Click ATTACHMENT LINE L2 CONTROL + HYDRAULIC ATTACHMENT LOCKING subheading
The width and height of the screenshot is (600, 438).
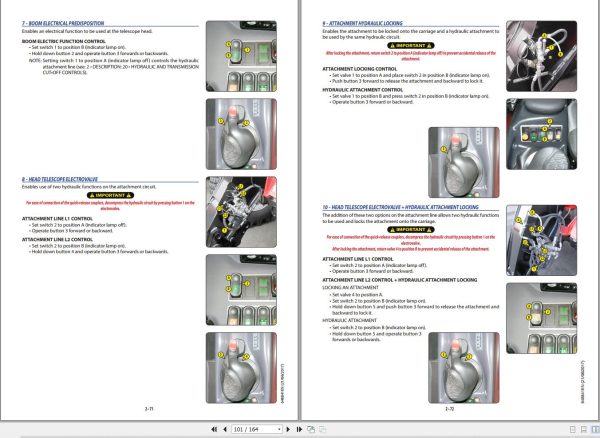click(399, 280)
